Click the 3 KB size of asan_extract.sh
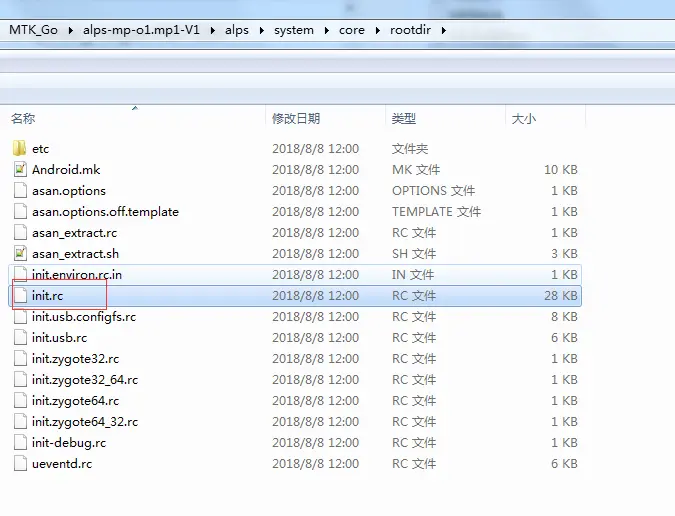 click(564, 254)
